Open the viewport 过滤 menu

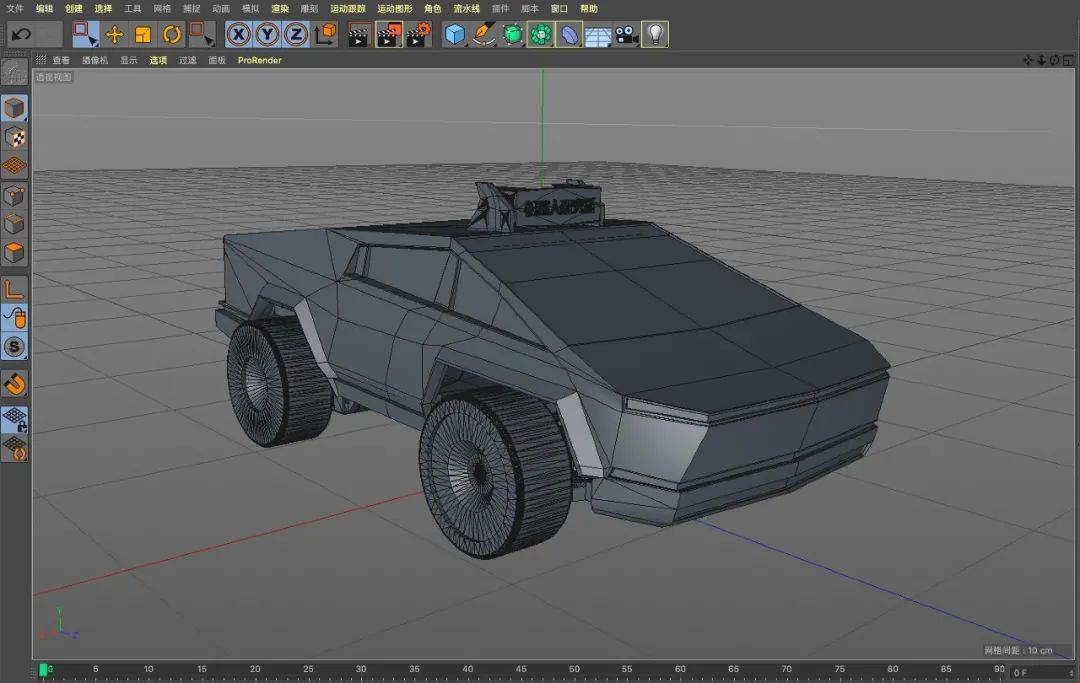pyautogui.click(x=188, y=60)
